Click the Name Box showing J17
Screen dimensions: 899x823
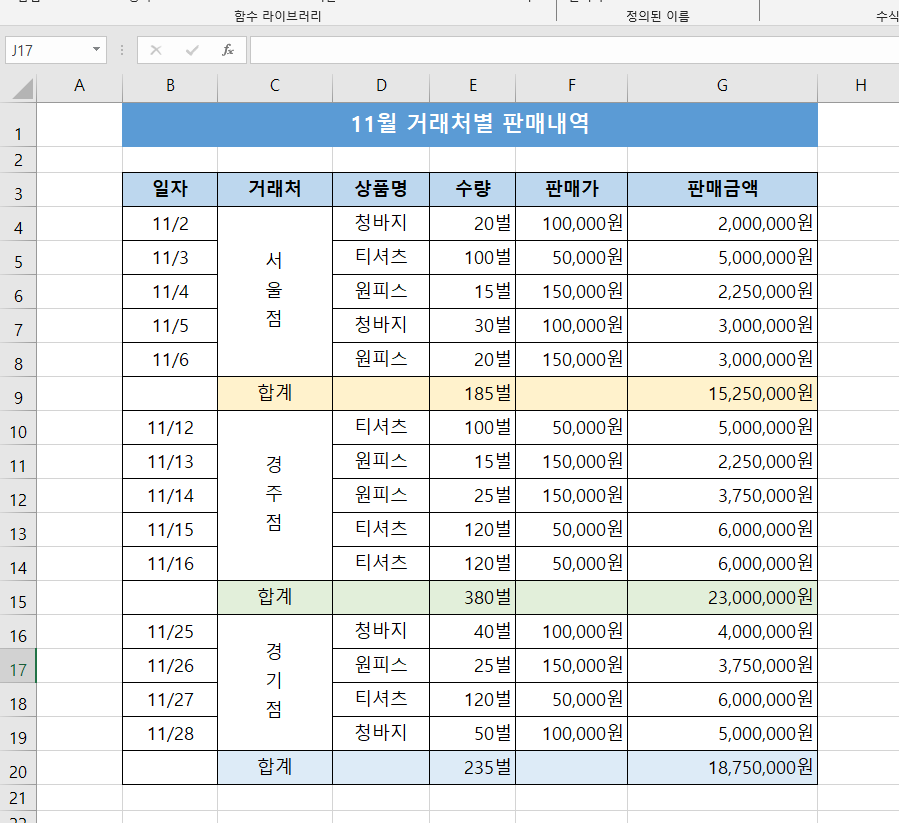(x=56, y=50)
